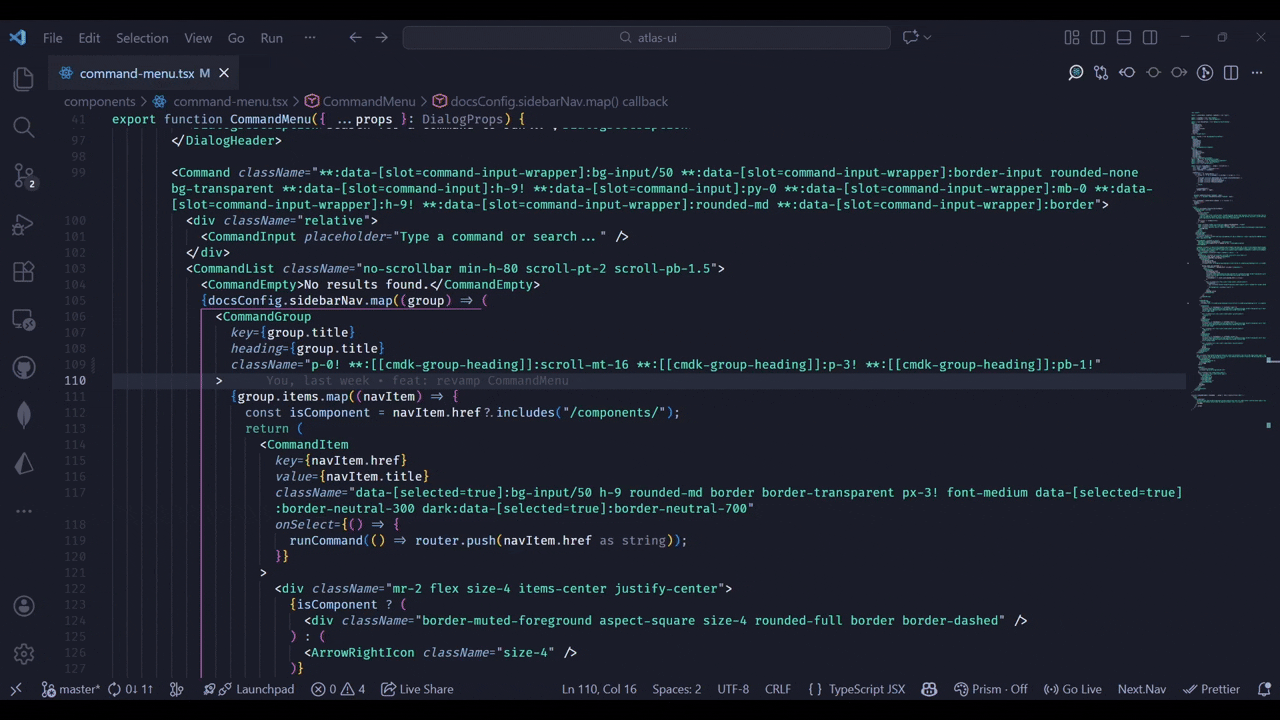Toggle the Primary Side Bar visibility

pos(1098,38)
